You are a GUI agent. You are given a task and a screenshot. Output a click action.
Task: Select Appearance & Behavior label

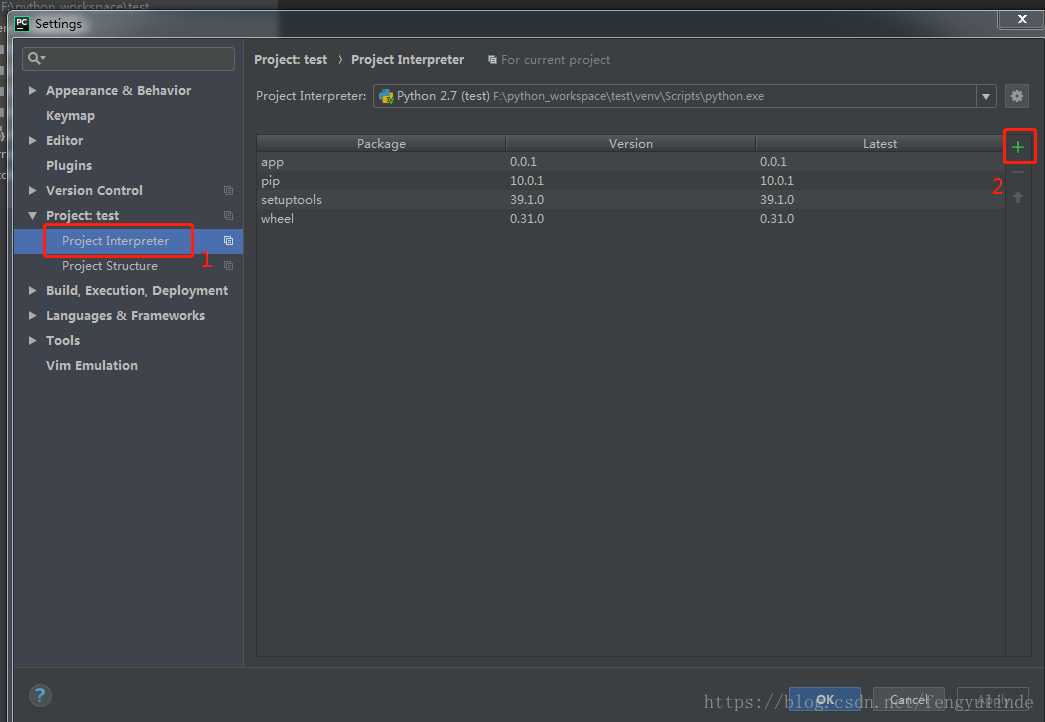click(118, 90)
